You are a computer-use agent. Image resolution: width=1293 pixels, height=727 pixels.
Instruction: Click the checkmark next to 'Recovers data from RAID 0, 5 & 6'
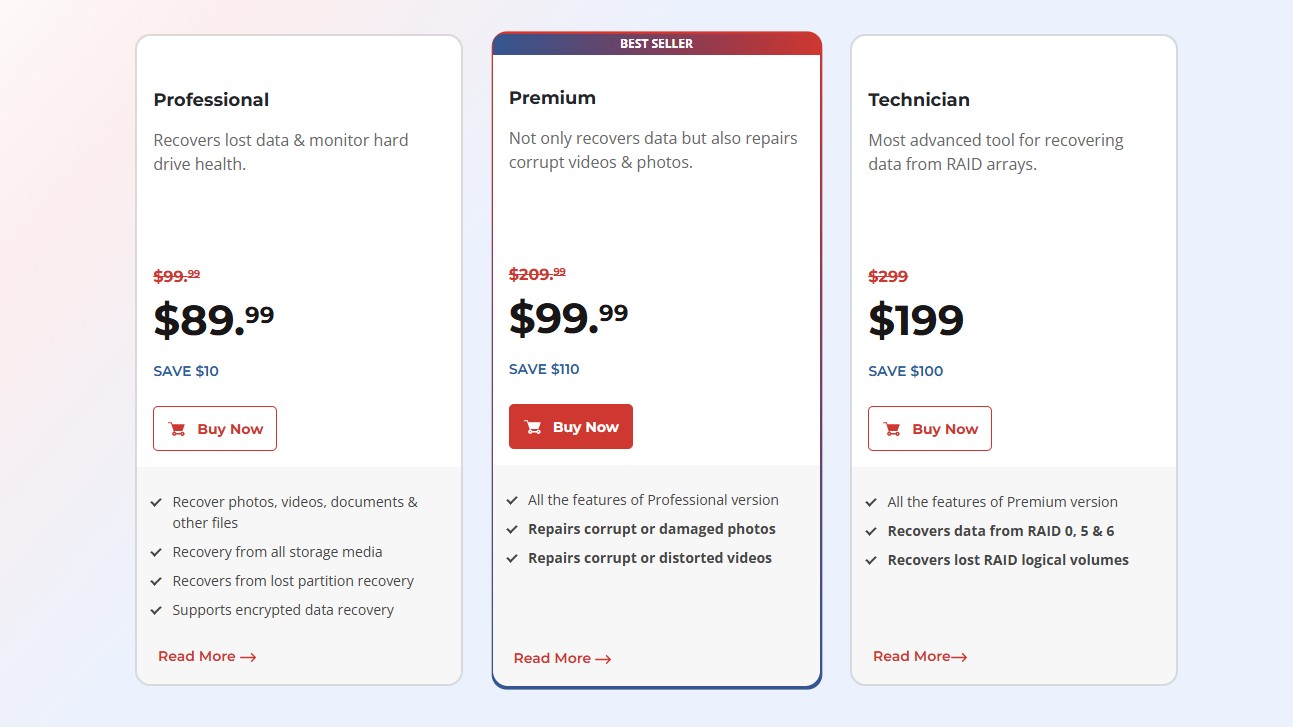(870, 531)
